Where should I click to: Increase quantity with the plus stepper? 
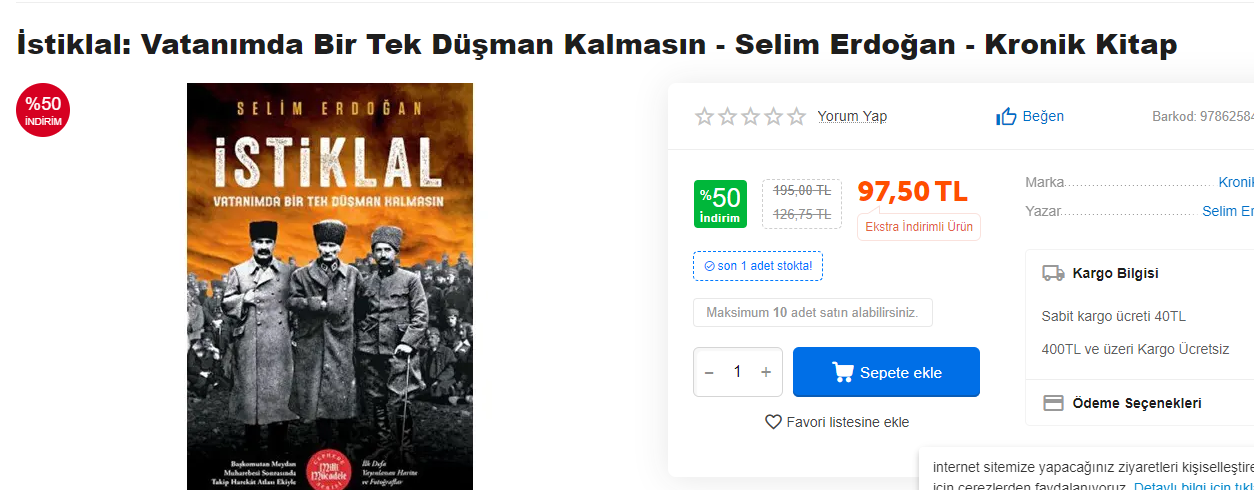pyautogui.click(x=766, y=372)
